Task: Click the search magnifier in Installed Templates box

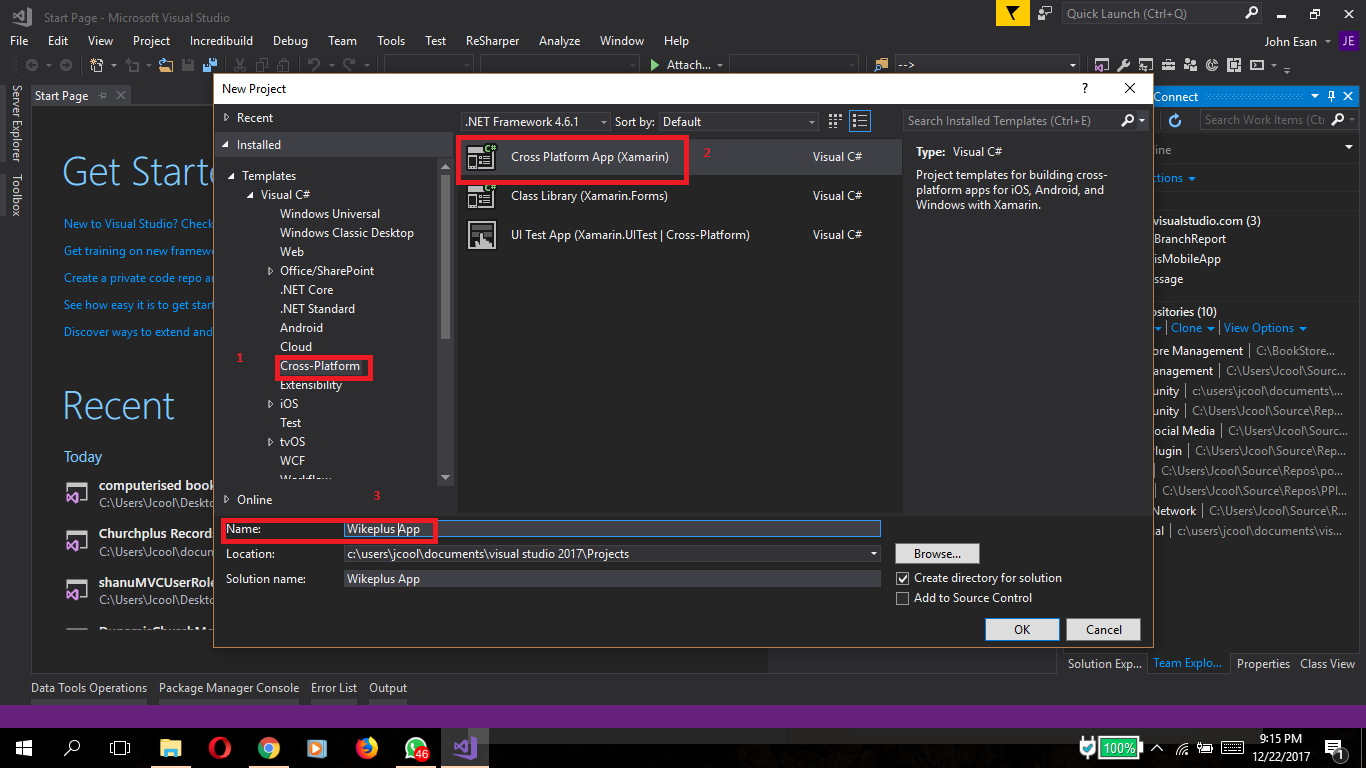Action: [1128, 121]
